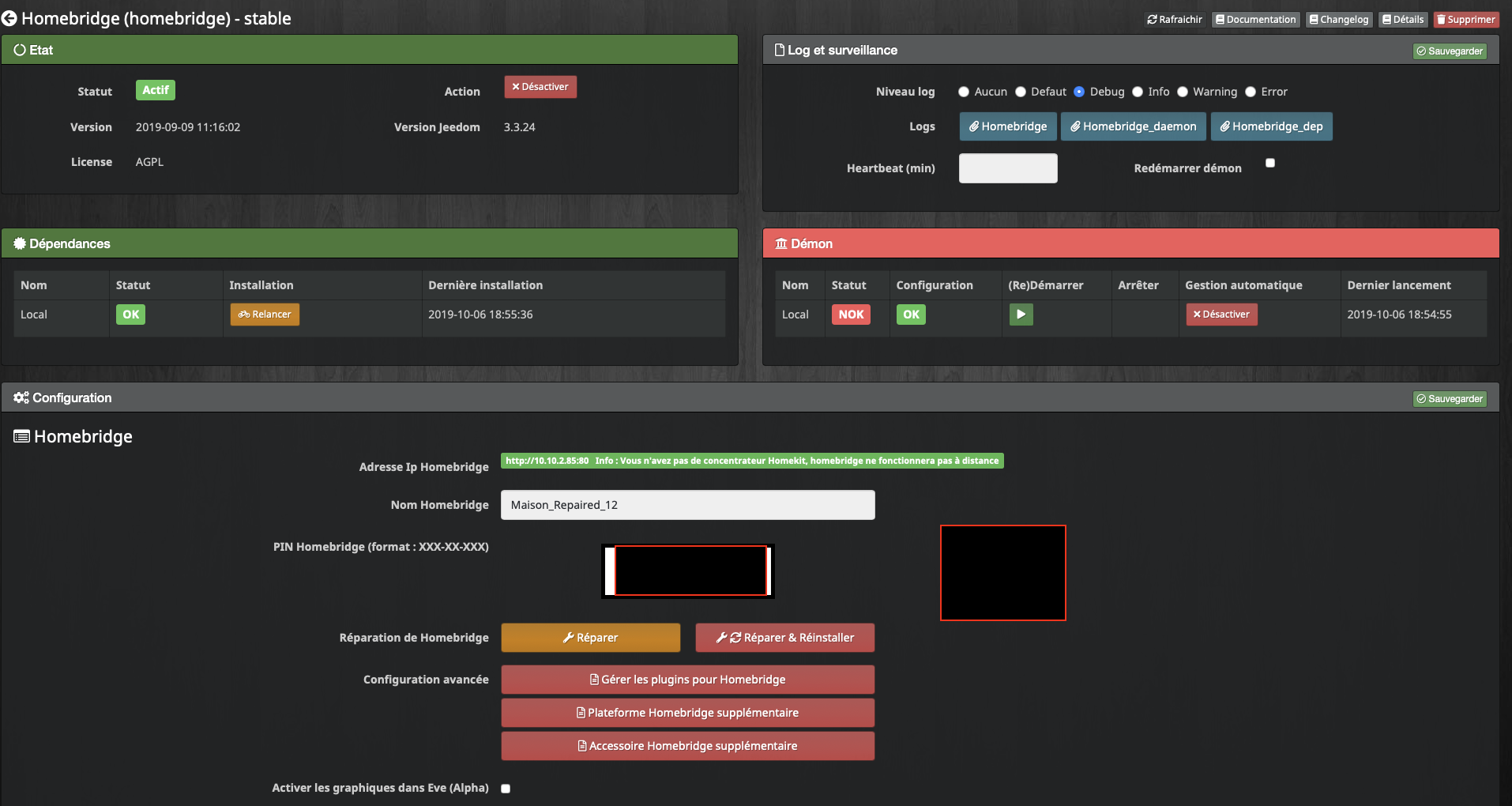Select Info log level
The height and width of the screenshot is (806, 1512).
(x=1138, y=92)
